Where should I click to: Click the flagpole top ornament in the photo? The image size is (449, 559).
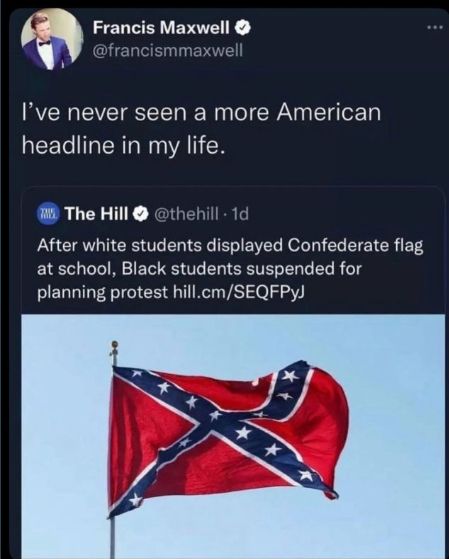click(114, 346)
